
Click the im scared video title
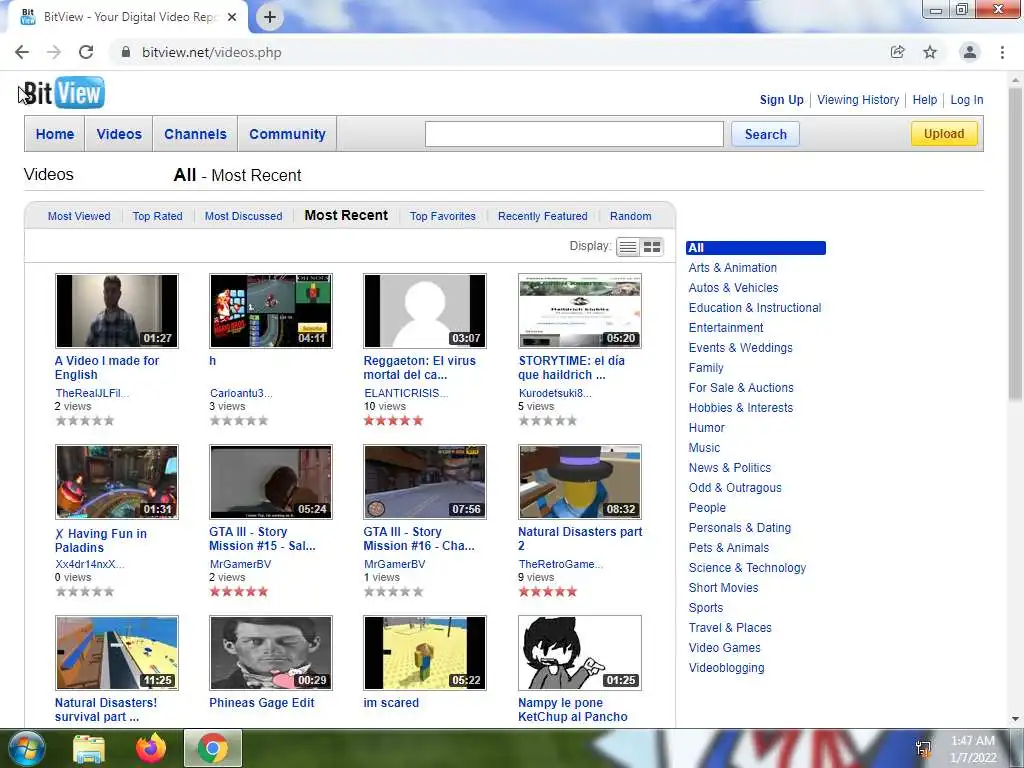tap(391, 703)
